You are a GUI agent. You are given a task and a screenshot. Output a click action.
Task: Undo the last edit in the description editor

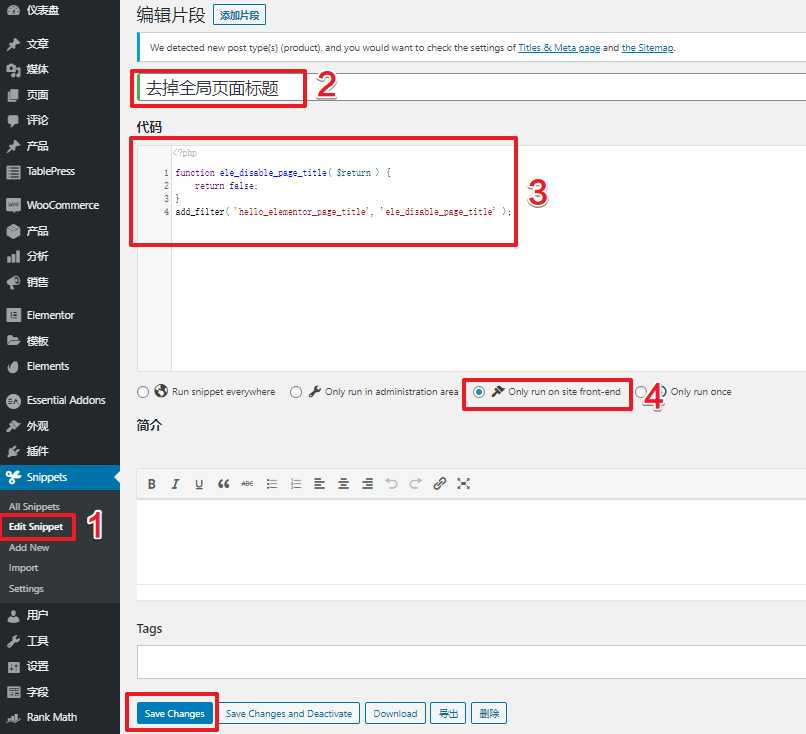(x=391, y=484)
